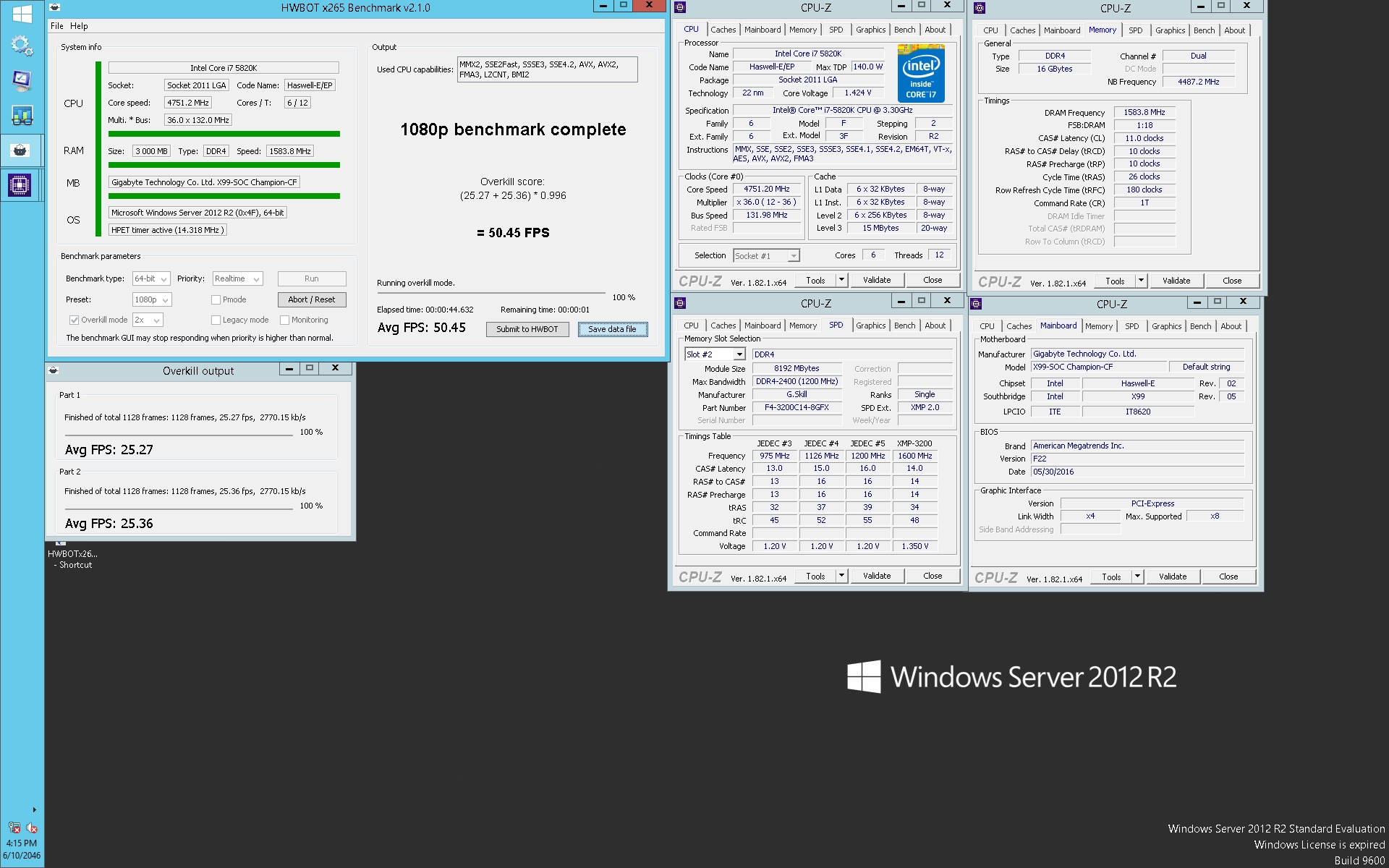The height and width of the screenshot is (868, 1389).
Task: Switch to Bench tab in CPU-Z Memory-tab window
Action: click(x=1204, y=30)
